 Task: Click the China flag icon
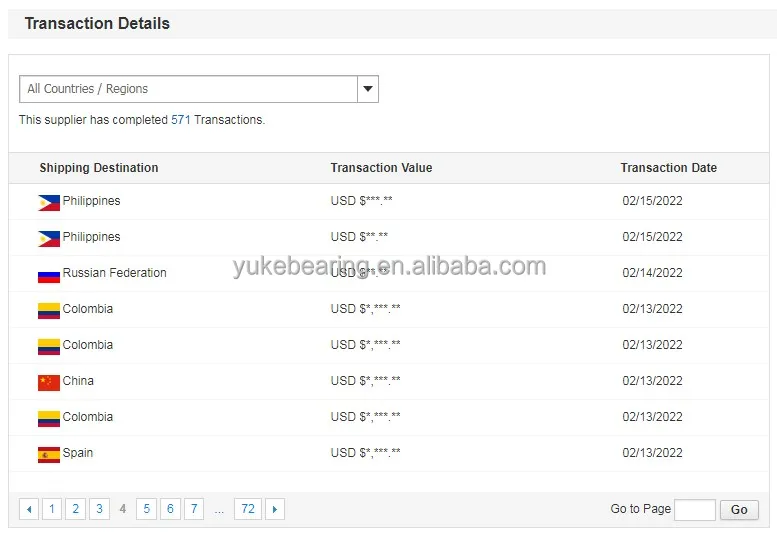(x=49, y=382)
